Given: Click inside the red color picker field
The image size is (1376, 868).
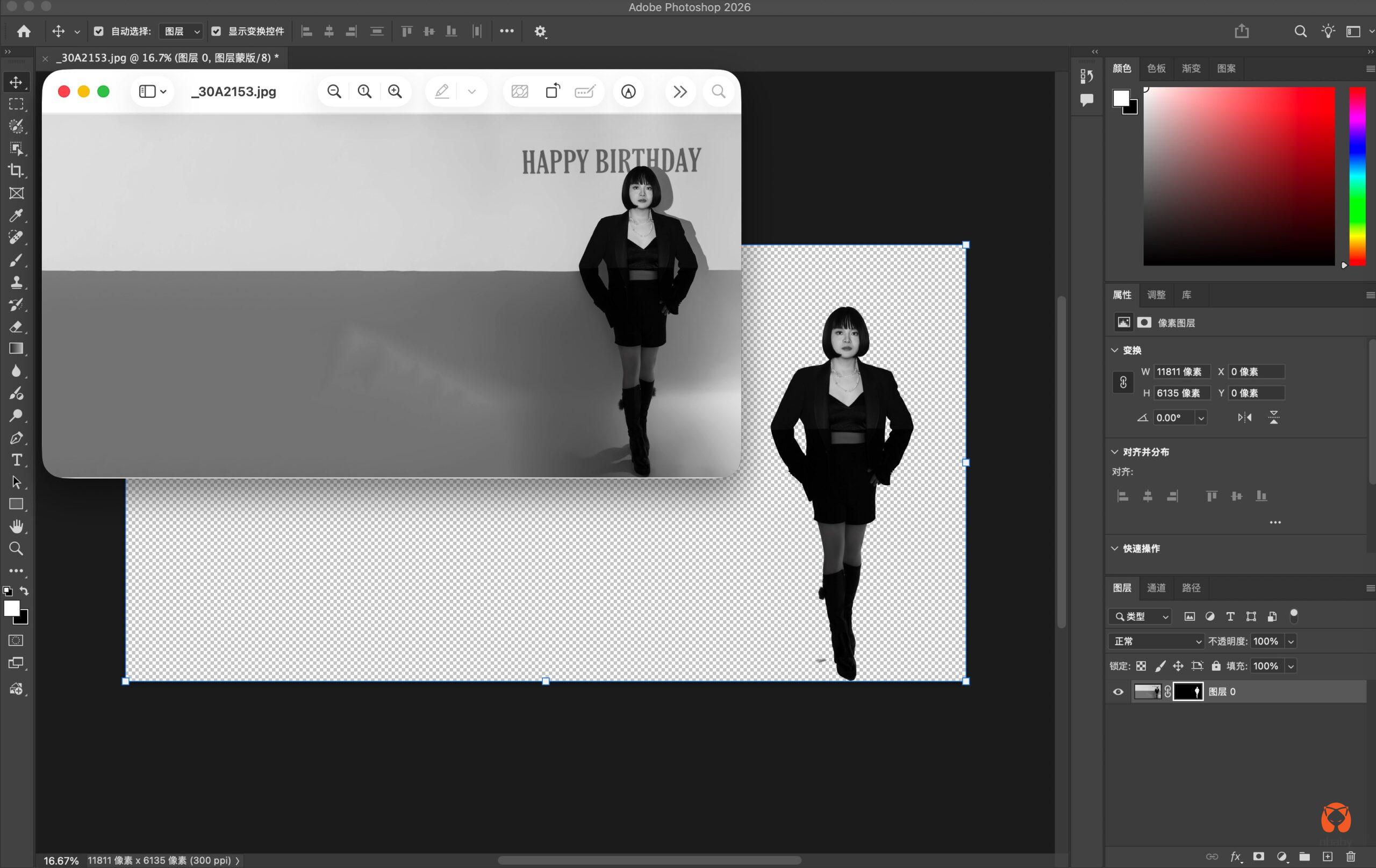Looking at the screenshot, I should click(x=1239, y=176).
